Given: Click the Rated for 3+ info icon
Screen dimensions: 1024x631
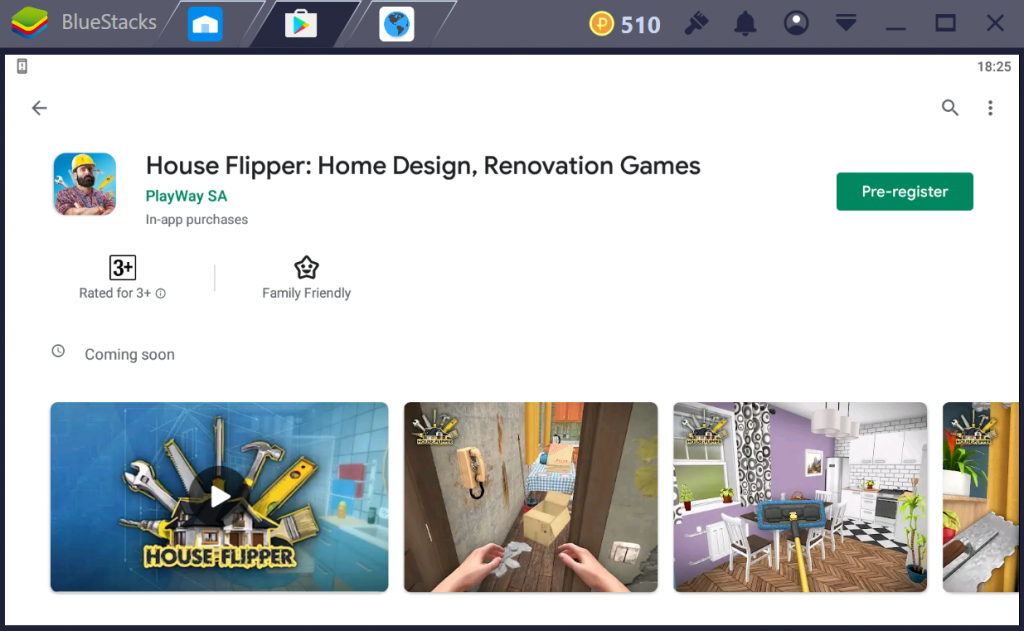Looking at the screenshot, I should click(161, 294).
